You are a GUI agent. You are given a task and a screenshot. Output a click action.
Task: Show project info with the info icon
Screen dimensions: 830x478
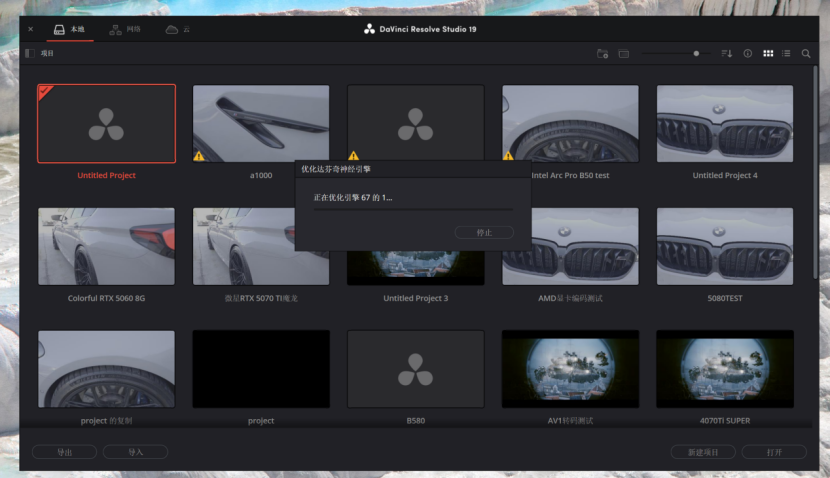pos(747,53)
